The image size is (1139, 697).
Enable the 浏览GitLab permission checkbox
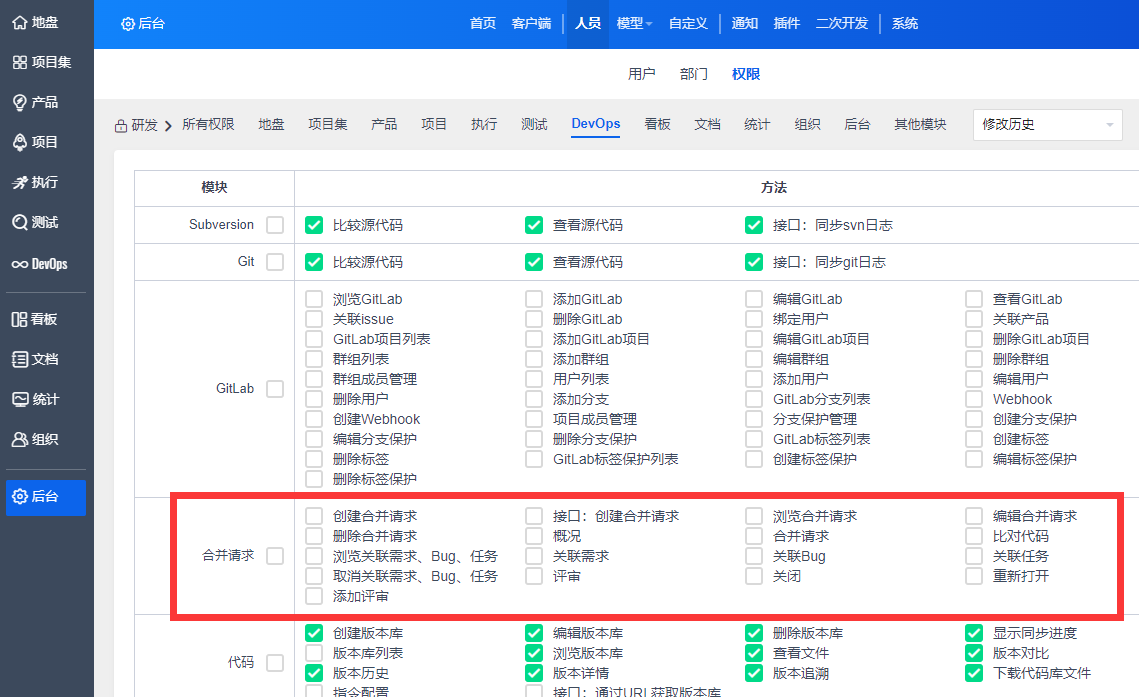point(314,299)
